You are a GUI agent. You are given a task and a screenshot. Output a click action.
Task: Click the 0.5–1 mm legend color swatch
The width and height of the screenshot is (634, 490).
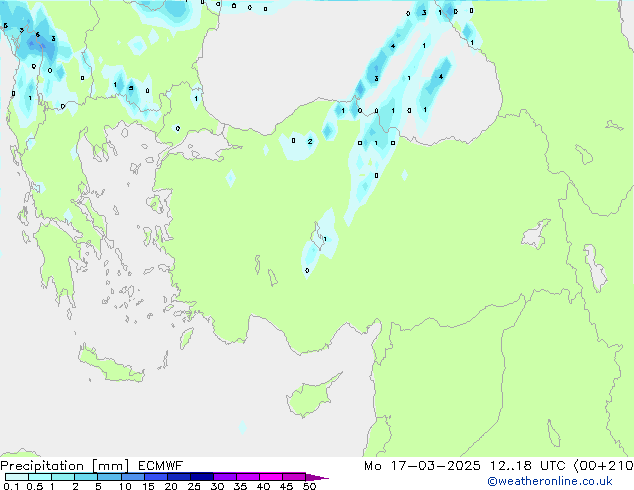(x=40, y=477)
